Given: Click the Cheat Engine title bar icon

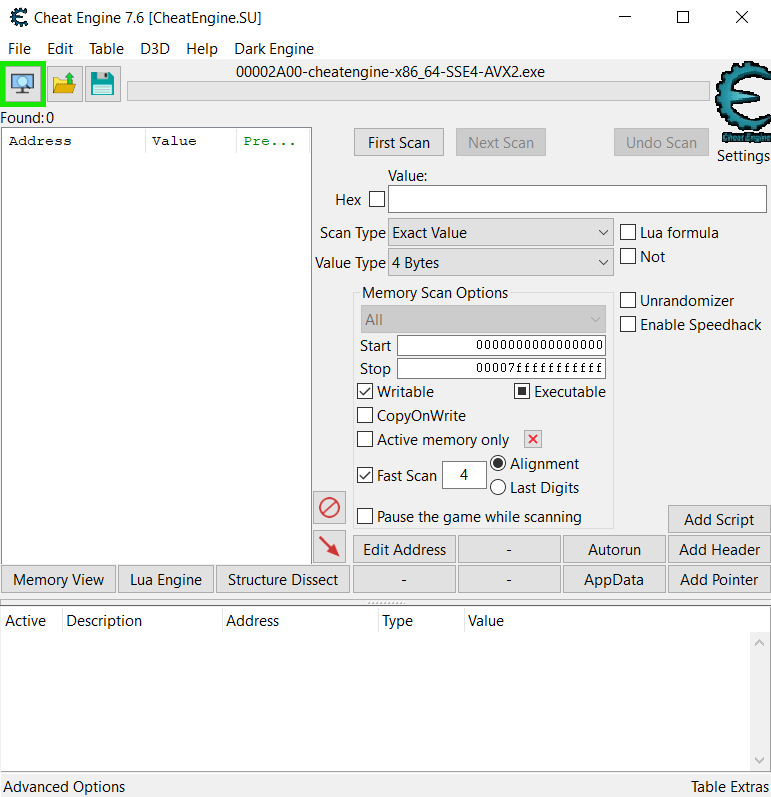Looking at the screenshot, I should (18, 18).
